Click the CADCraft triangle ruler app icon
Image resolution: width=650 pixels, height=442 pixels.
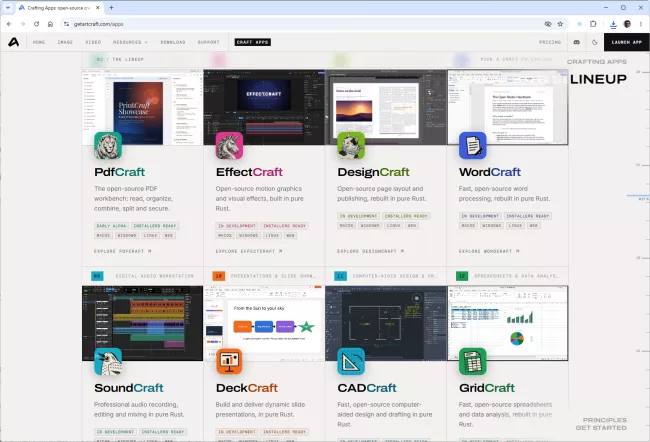point(351,362)
